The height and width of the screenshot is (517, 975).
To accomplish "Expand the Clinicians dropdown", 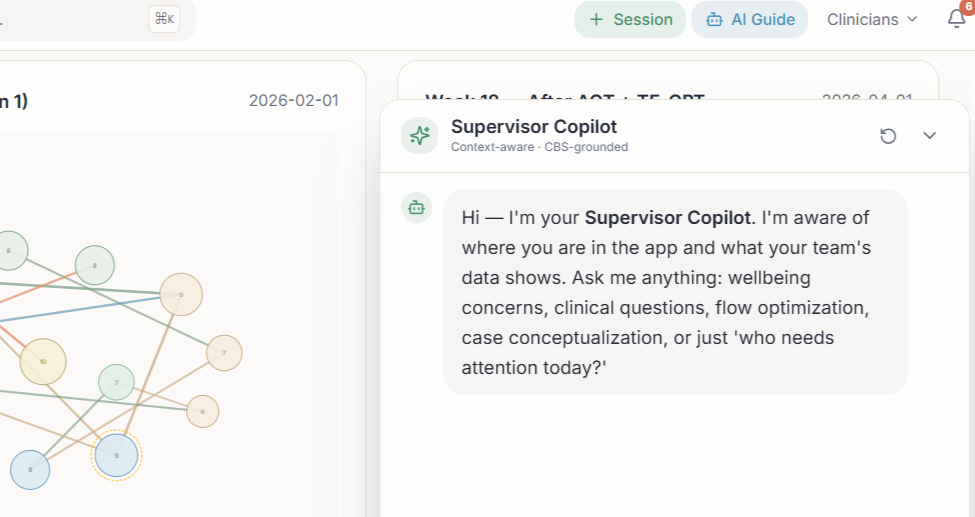I will click(872, 20).
